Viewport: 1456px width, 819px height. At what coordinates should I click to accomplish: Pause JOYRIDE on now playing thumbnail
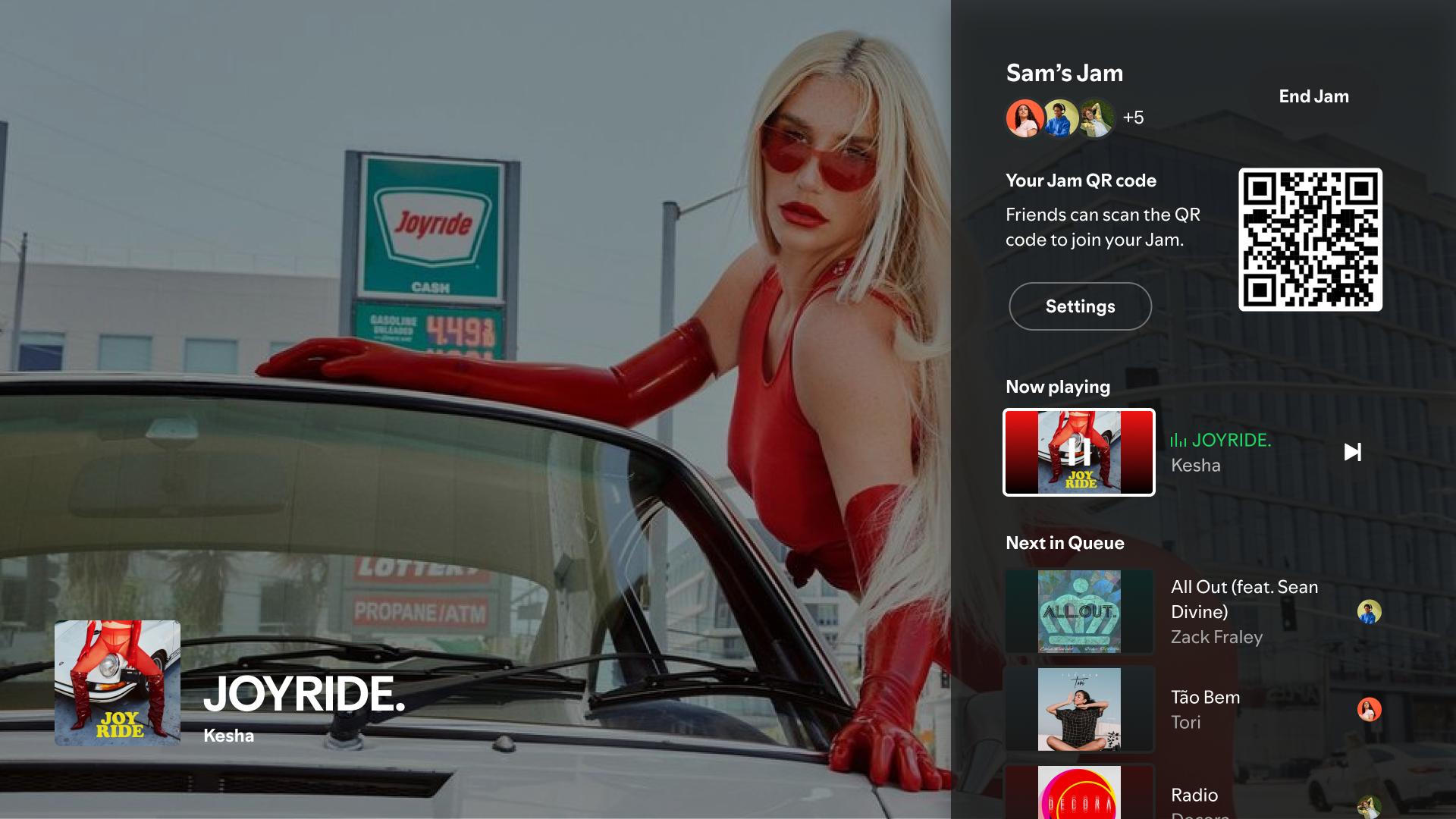[x=1078, y=453]
